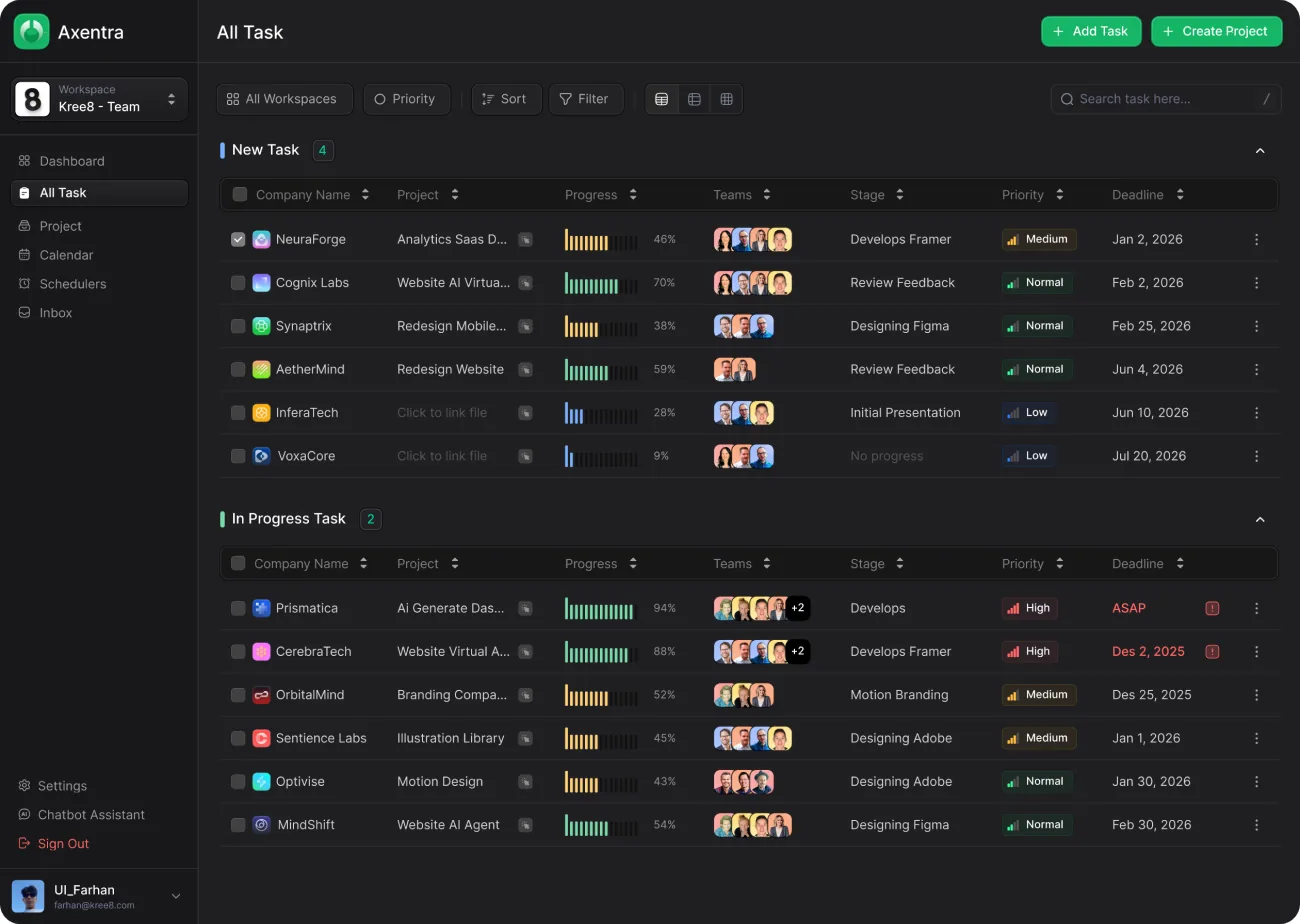Check the Optivise row checkbox
1300x924 pixels.
point(238,781)
